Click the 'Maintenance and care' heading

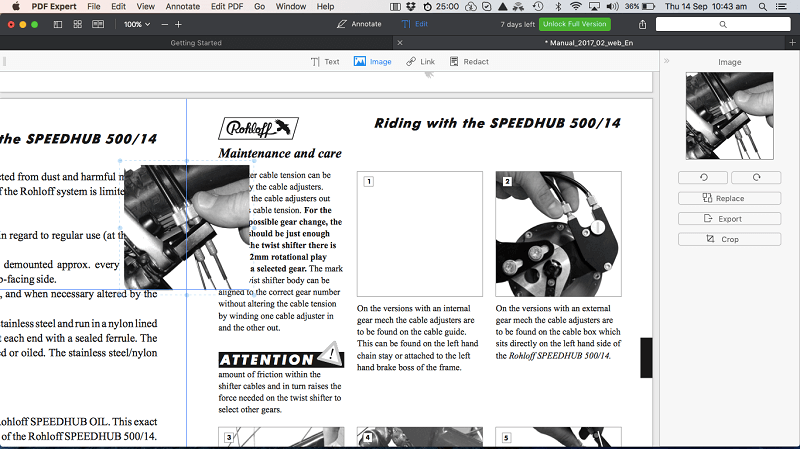pos(280,153)
